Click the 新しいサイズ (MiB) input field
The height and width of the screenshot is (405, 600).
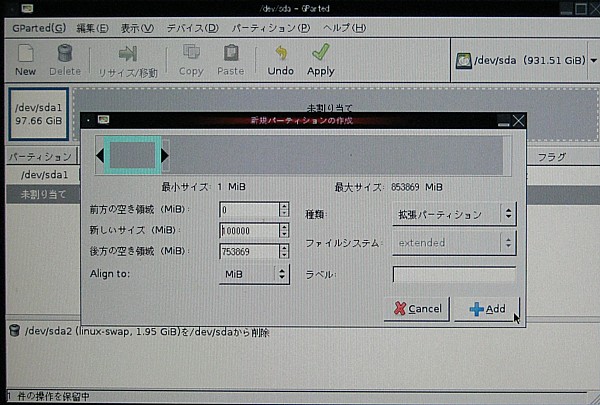tap(249, 230)
